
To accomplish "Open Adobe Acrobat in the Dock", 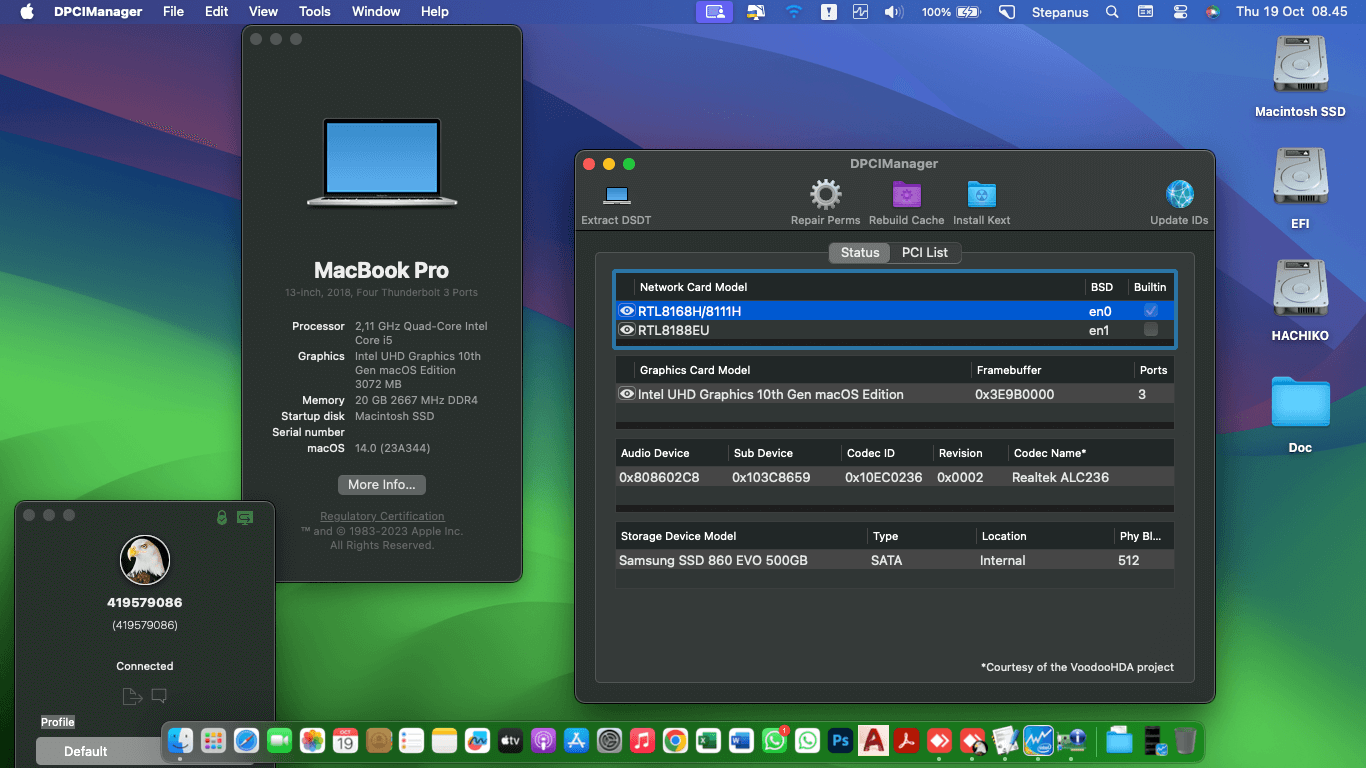I will [906, 741].
